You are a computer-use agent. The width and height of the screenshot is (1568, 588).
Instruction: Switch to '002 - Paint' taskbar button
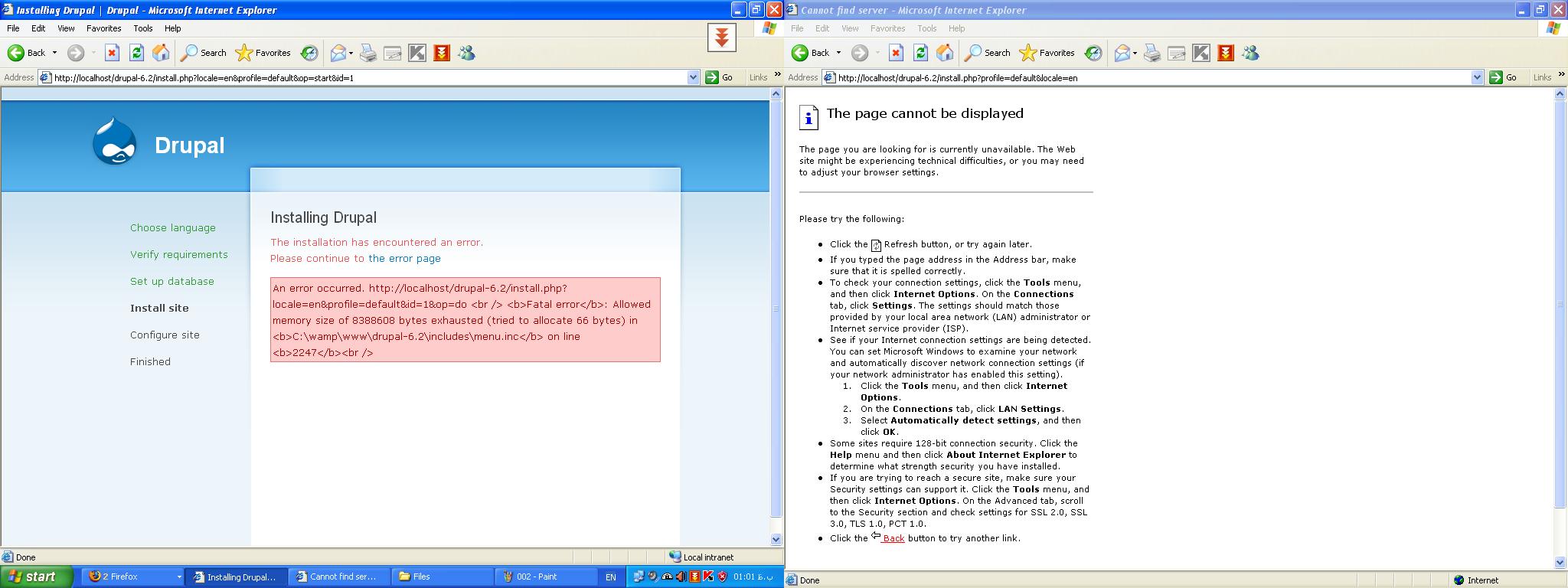point(545,577)
